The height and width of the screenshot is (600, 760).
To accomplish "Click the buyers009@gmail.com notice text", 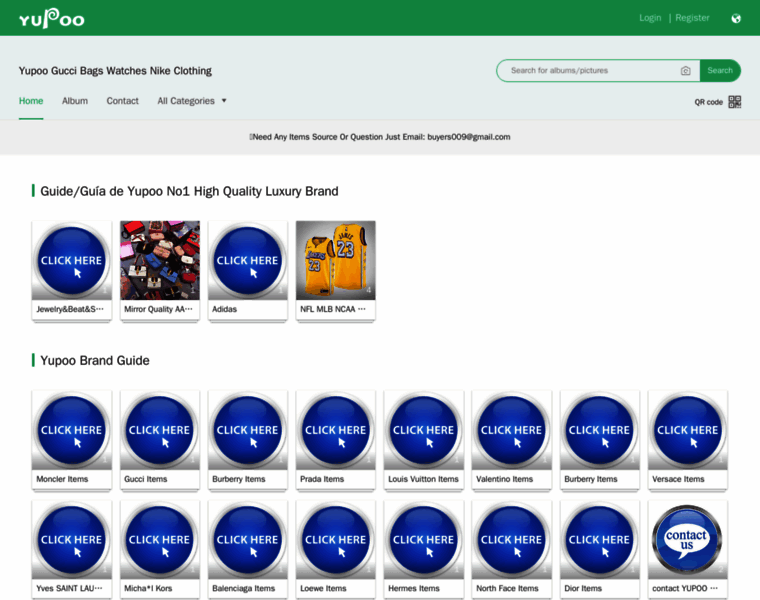I will (380, 137).
